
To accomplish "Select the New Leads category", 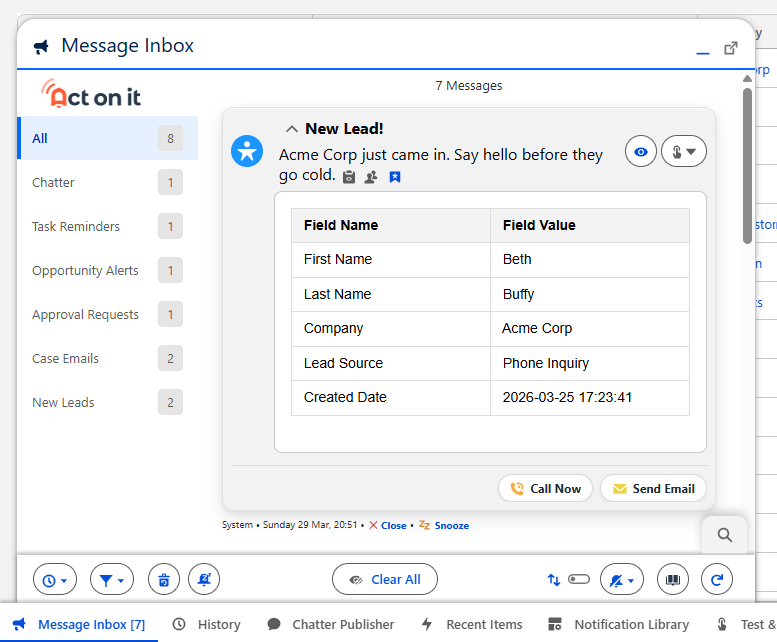I will click(108, 402).
